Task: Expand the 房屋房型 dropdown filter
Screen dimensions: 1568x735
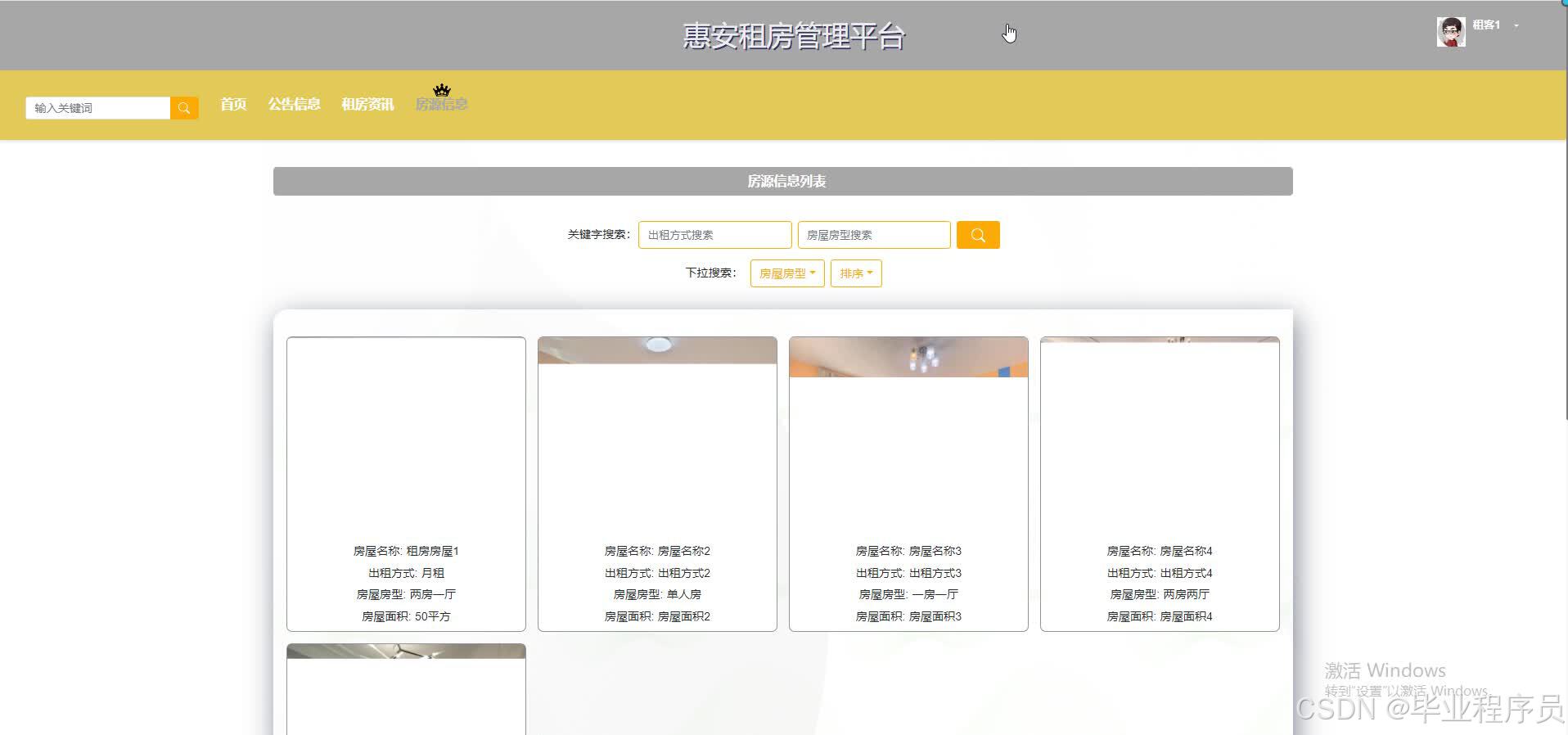Action: 787,273
